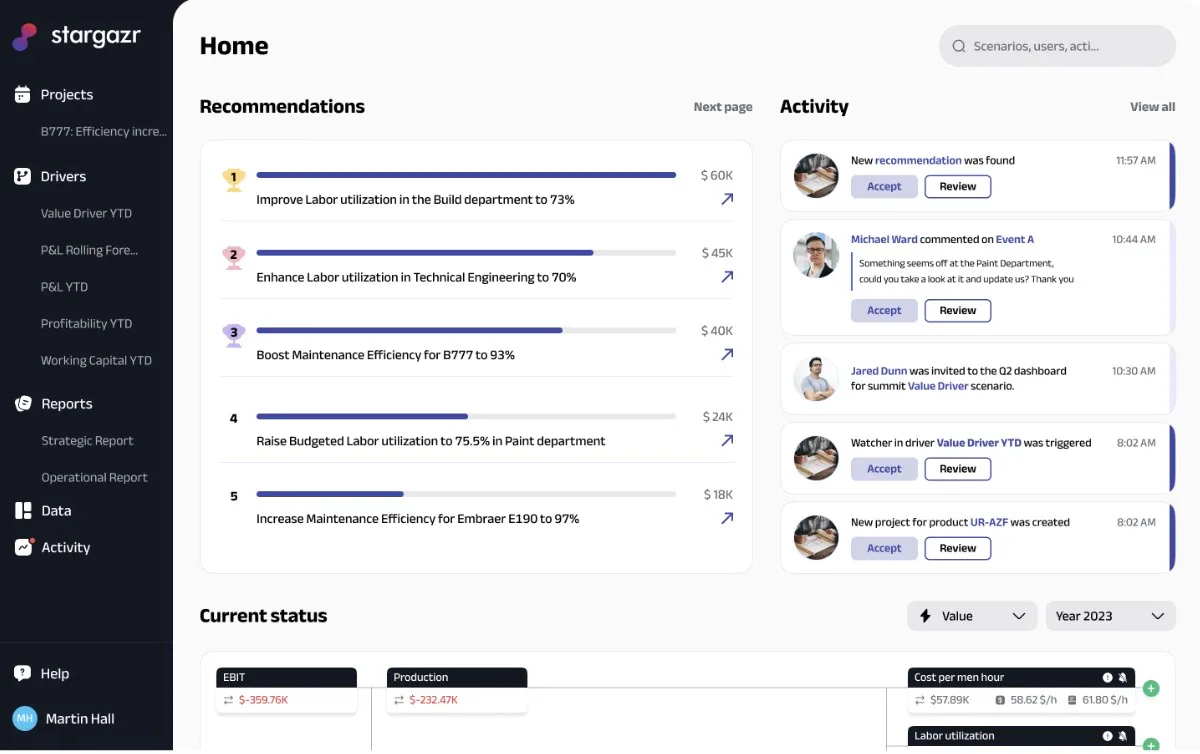The width and height of the screenshot is (1200, 754).
Task: Open Help from the sidebar icon
Action: point(22,673)
